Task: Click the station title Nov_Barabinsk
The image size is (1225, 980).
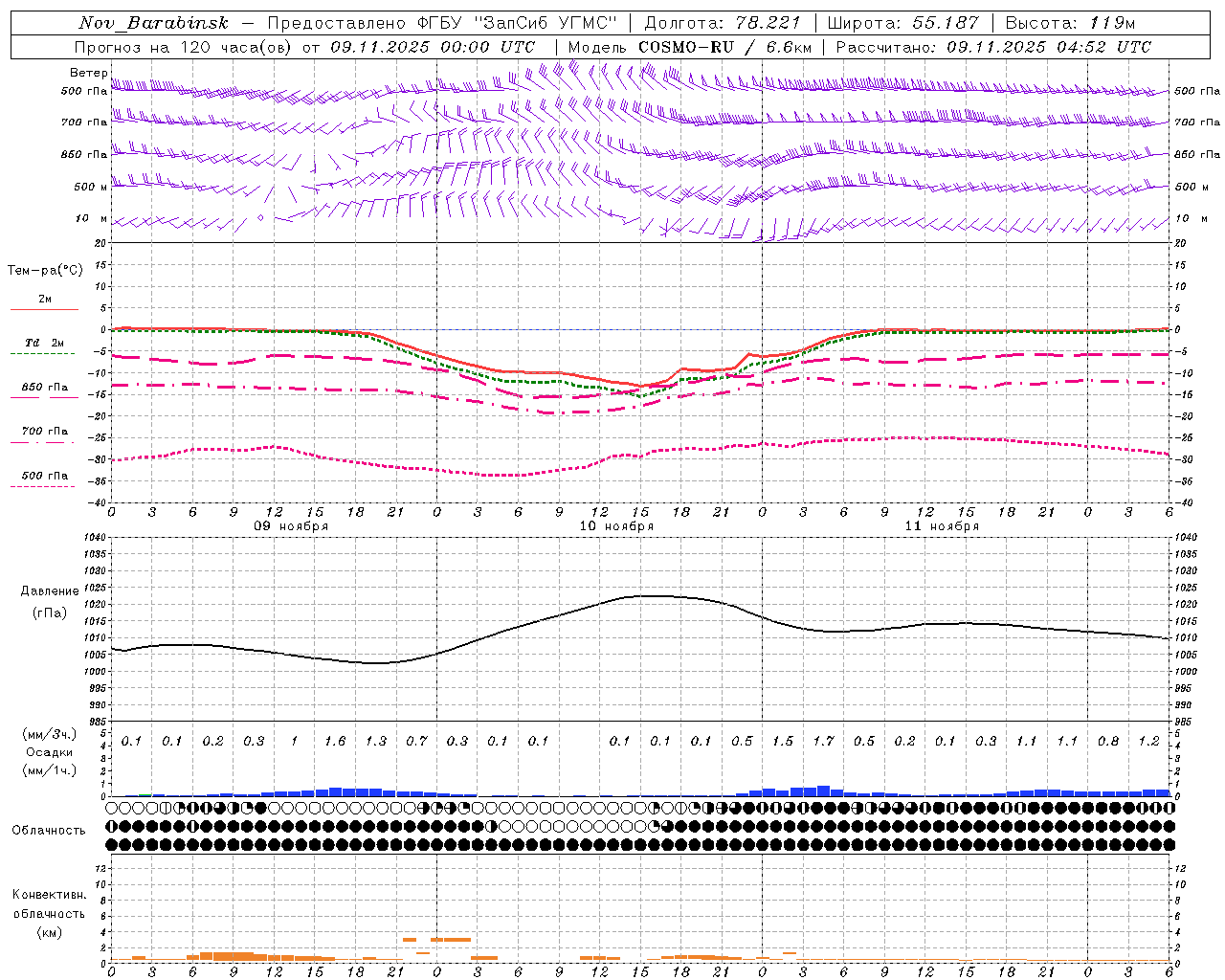Action: (x=154, y=23)
